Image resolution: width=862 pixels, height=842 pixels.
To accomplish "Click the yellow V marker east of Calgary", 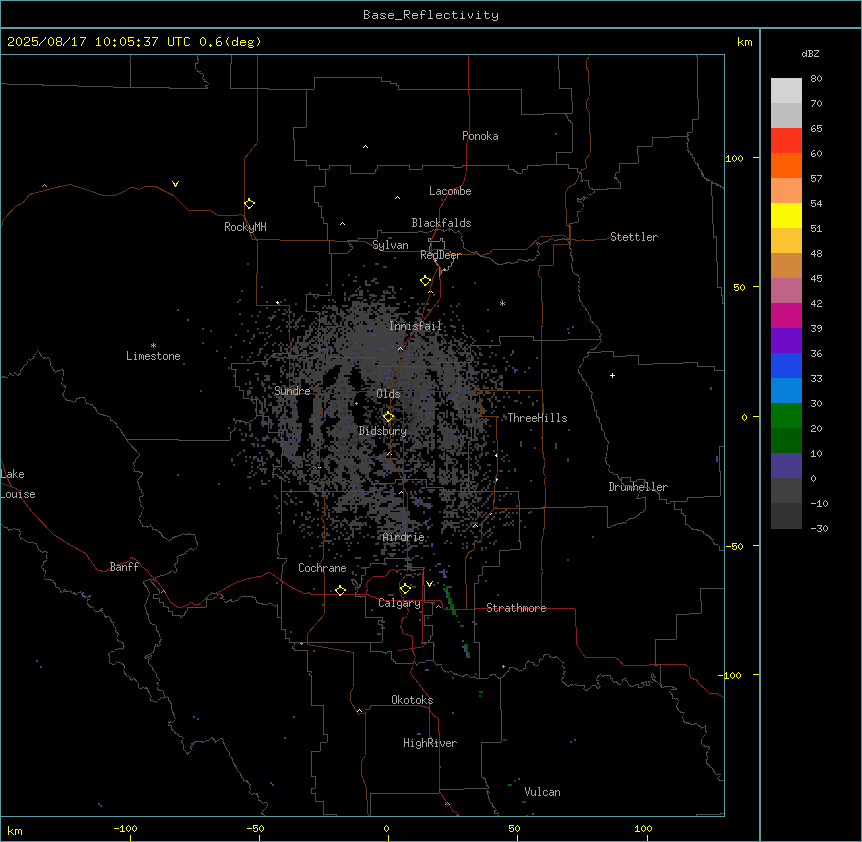I will [x=429, y=584].
